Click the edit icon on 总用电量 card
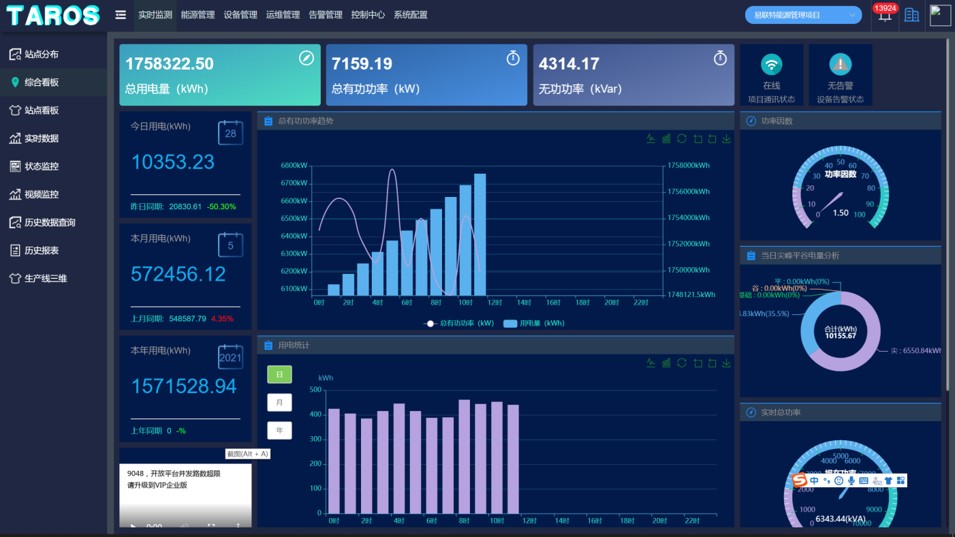 pos(306,59)
